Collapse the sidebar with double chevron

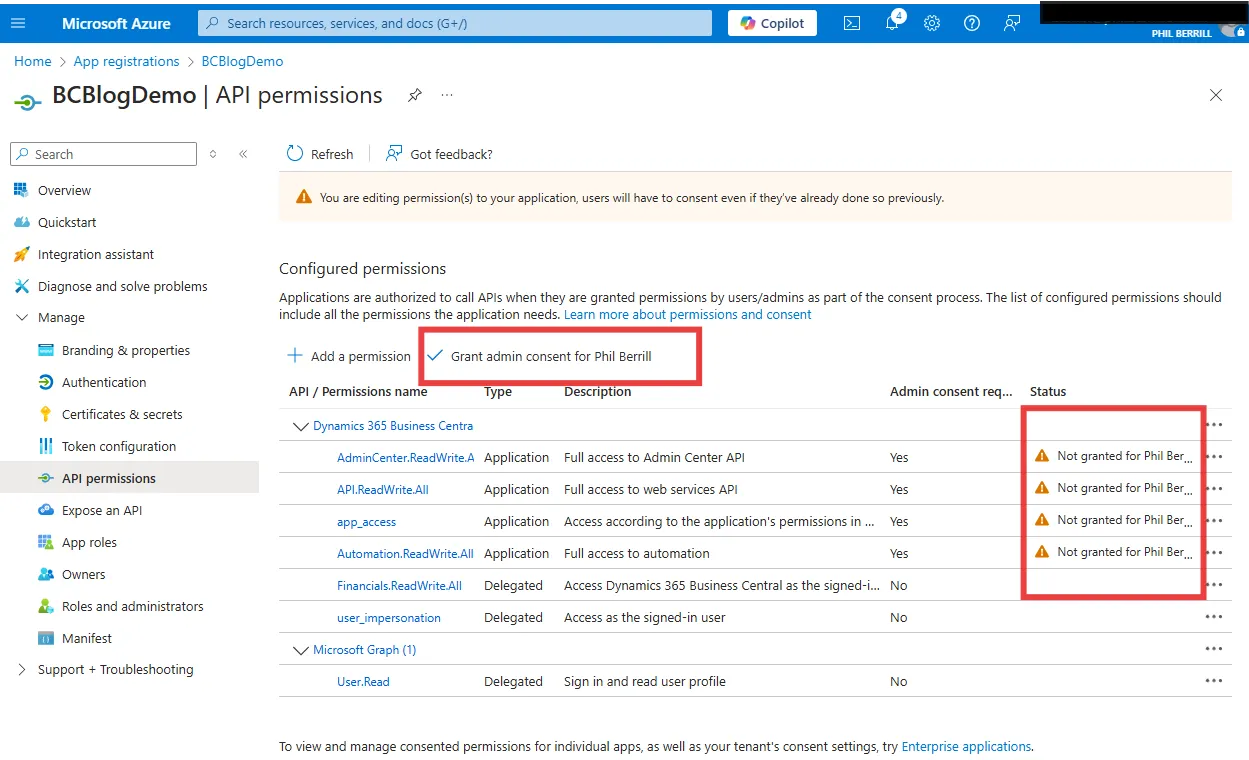(x=243, y=154)
